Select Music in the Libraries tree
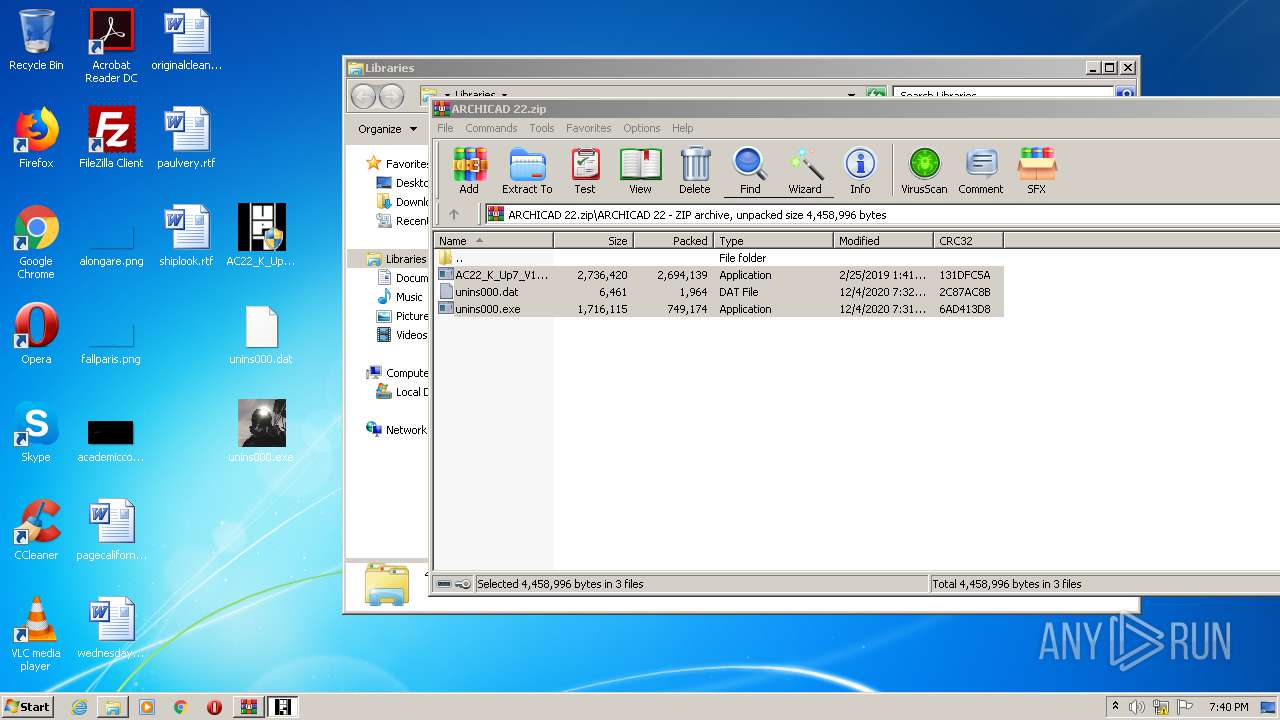The image size is (1280, 720). point(401,297)
